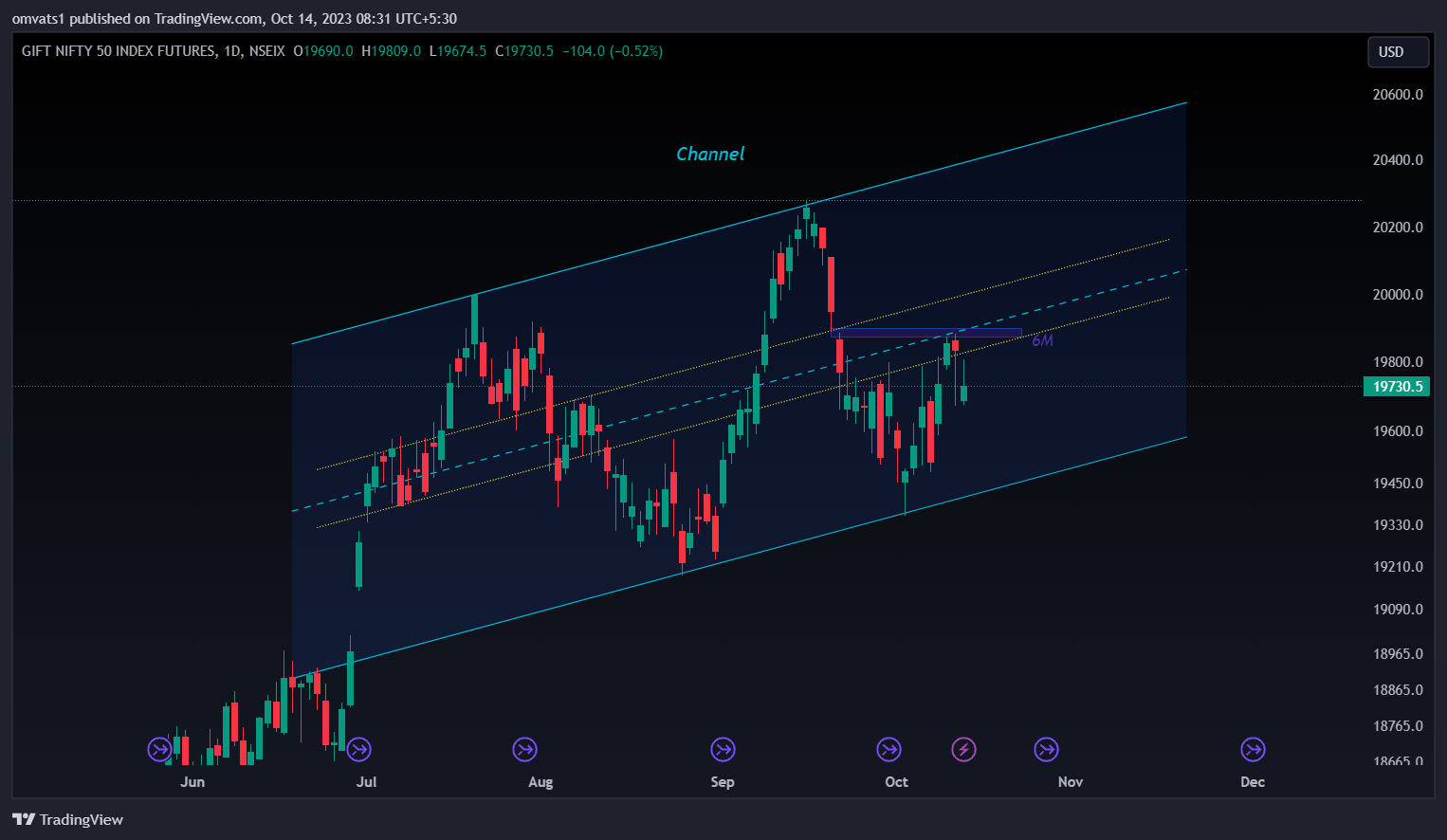The width and height of the screenshot is (1447, 840).
Task: Click the Jun label on time axis
Action: point(192,782)
